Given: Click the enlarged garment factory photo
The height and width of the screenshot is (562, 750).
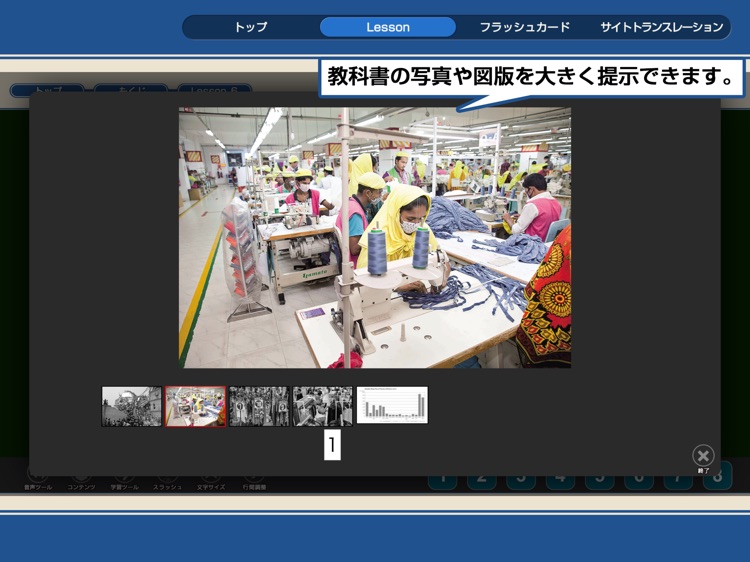Looking at the screenshot, I should [x=375, y=237].
